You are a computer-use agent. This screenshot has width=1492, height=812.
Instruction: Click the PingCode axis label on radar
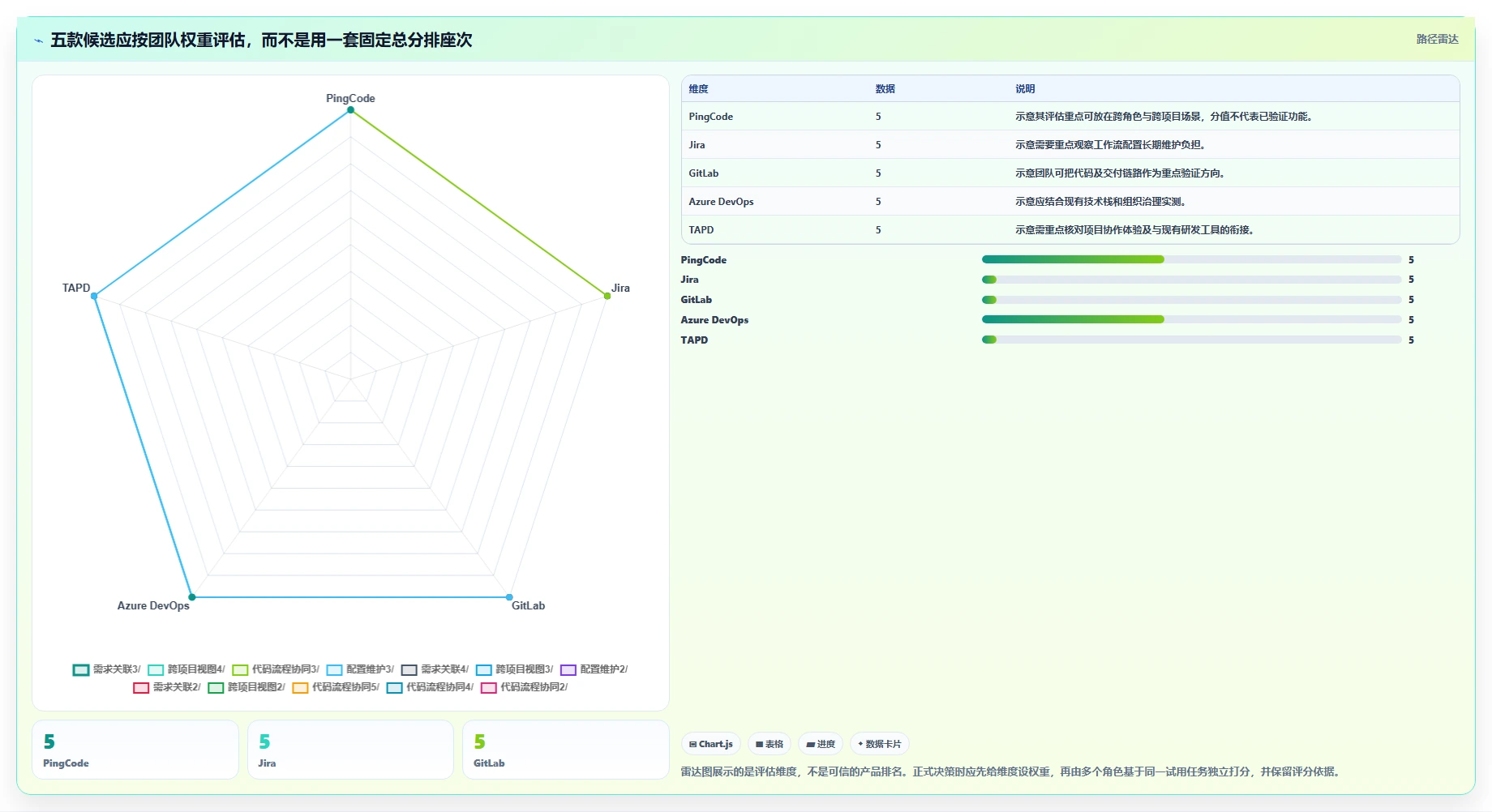coord(350,98)
